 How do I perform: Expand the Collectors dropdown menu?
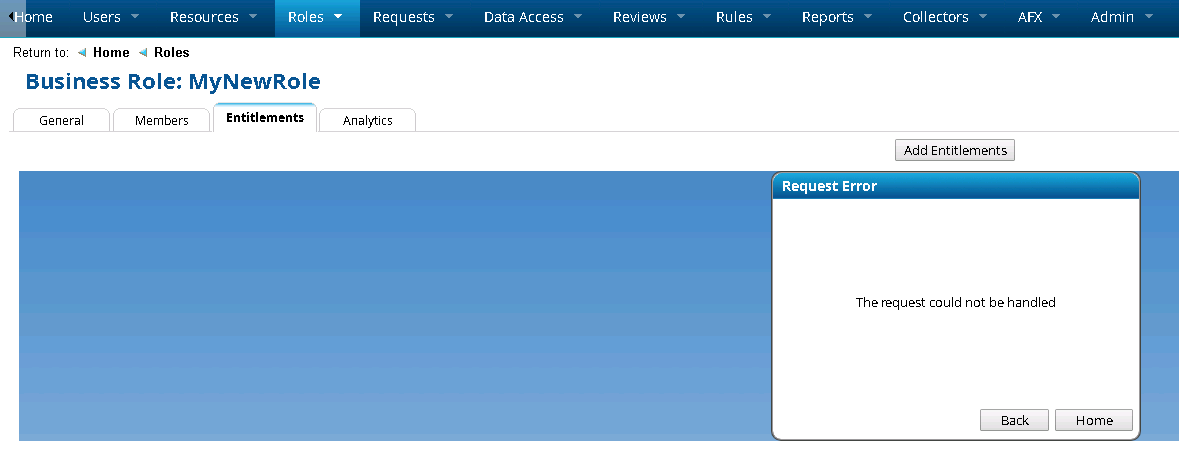point(945,17)
